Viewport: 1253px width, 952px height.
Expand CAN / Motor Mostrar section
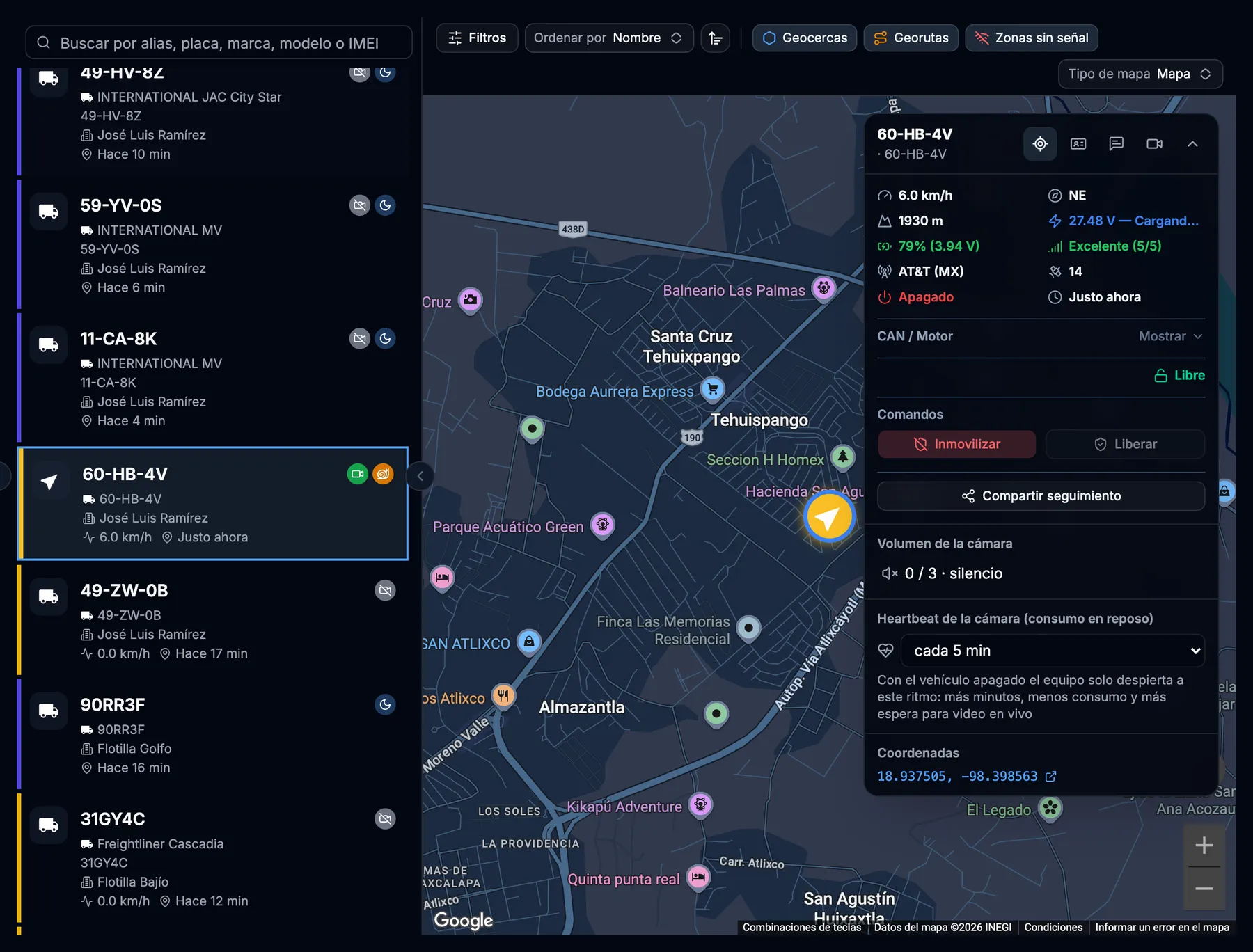(x=1170, y=337)
